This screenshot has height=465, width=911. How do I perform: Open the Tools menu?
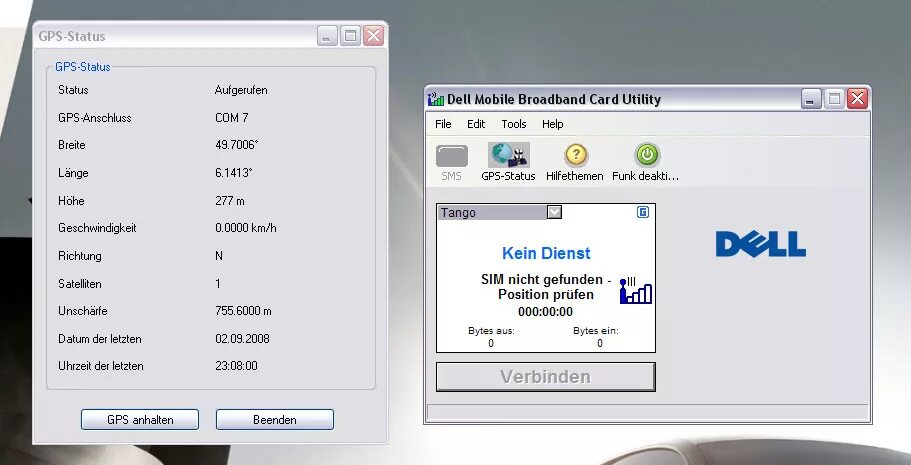click(514, 124)
